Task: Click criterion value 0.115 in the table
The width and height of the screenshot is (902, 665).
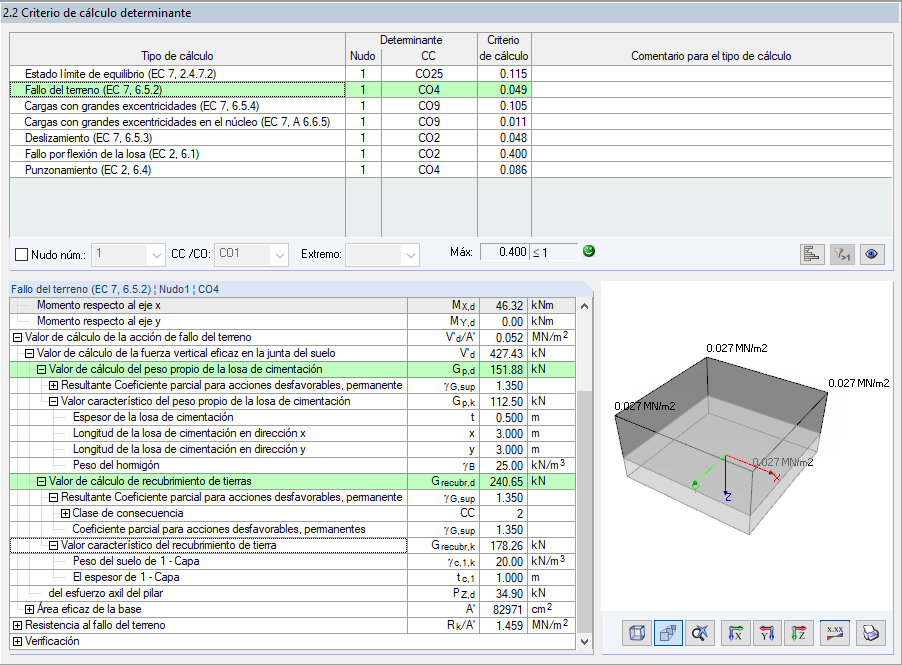Action: (504, 74)
